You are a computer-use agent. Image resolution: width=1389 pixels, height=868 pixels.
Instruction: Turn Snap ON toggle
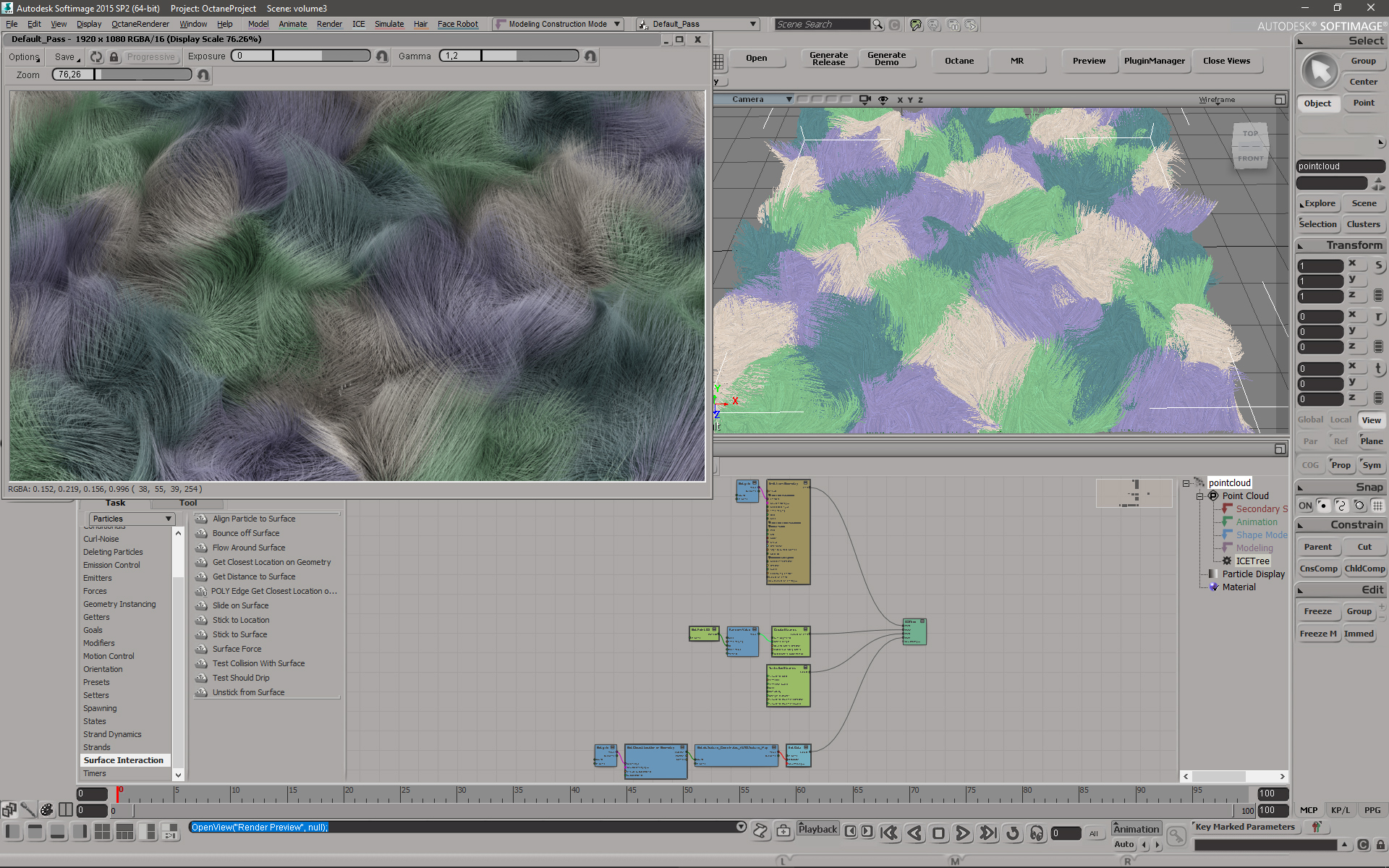click(1305, 506)
